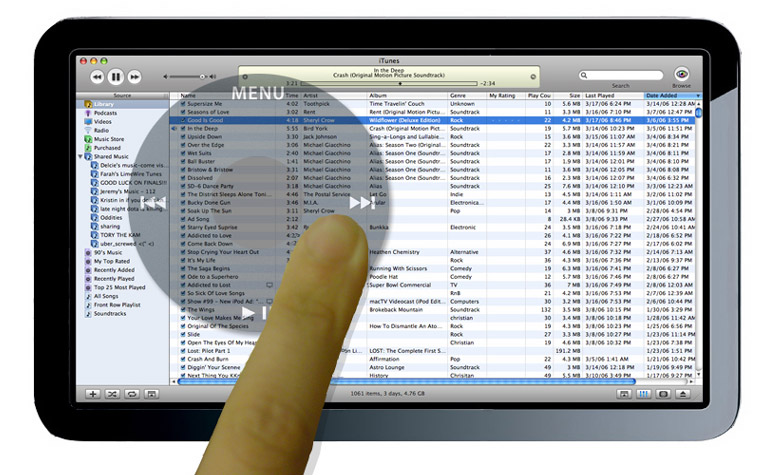Select the Good Is Good song row
775x475 pixels.
pos(432,120)
